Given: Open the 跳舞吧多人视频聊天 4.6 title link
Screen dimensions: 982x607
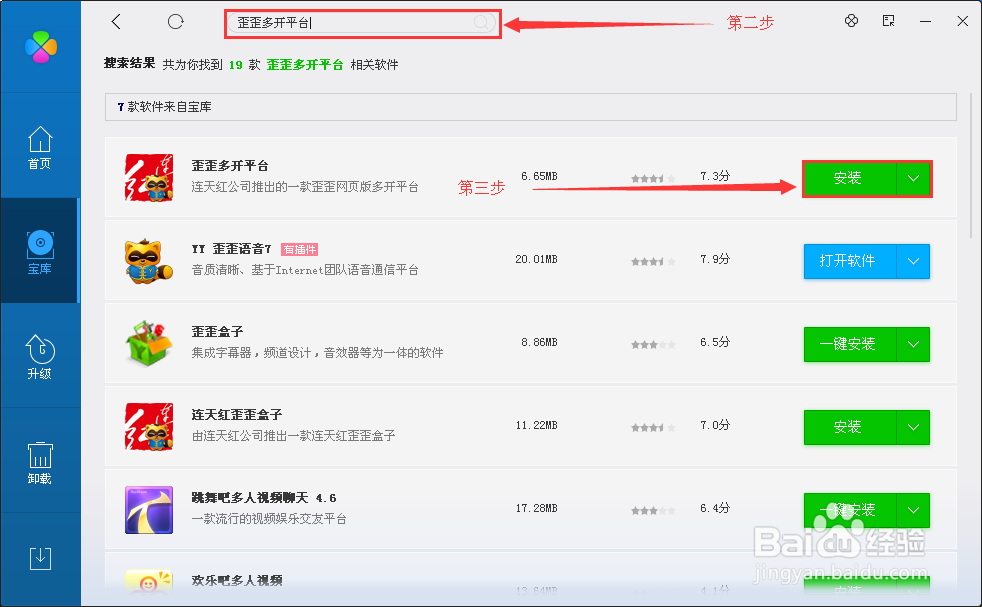Looking at the screenshot, I should pyautogui.click(x=264, y=498).
